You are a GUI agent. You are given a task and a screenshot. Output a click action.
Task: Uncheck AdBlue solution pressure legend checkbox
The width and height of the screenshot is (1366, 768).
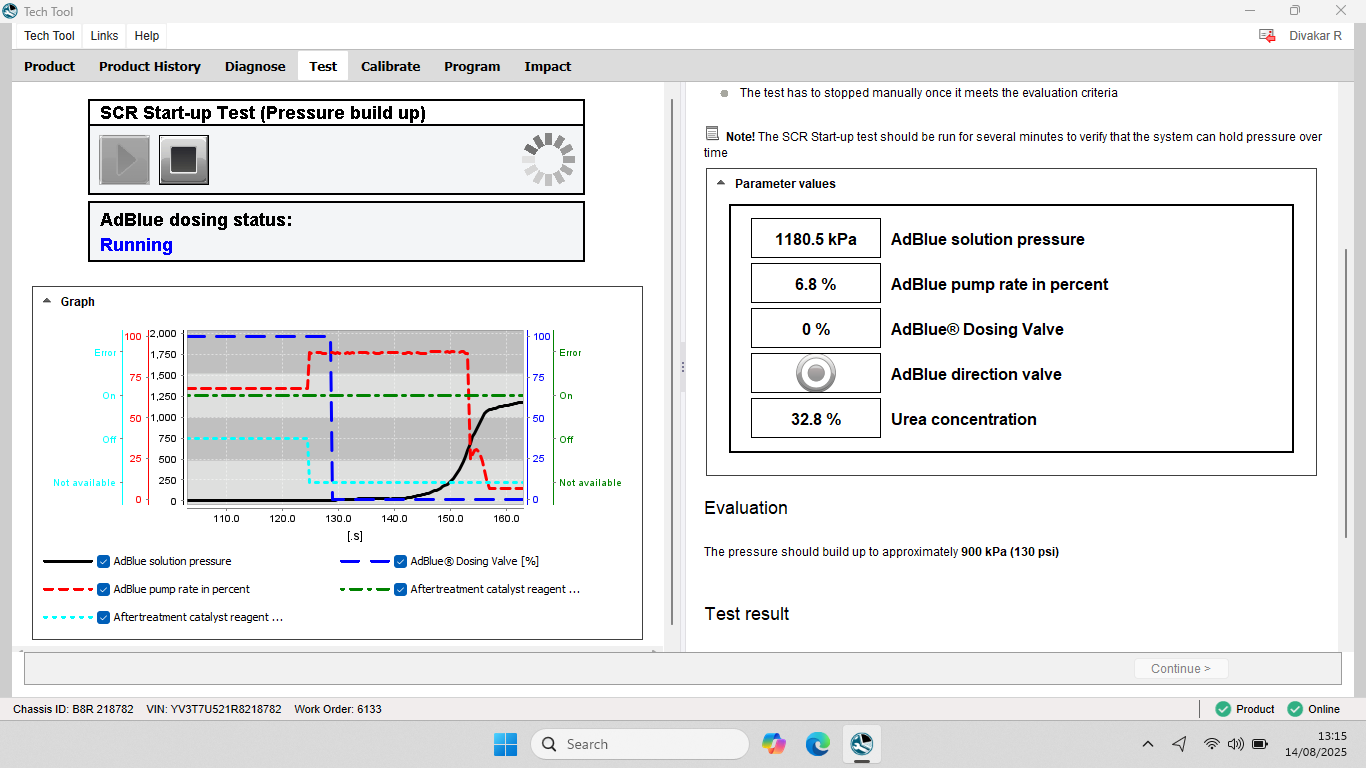pyautogui.click(x=103, y=561)
